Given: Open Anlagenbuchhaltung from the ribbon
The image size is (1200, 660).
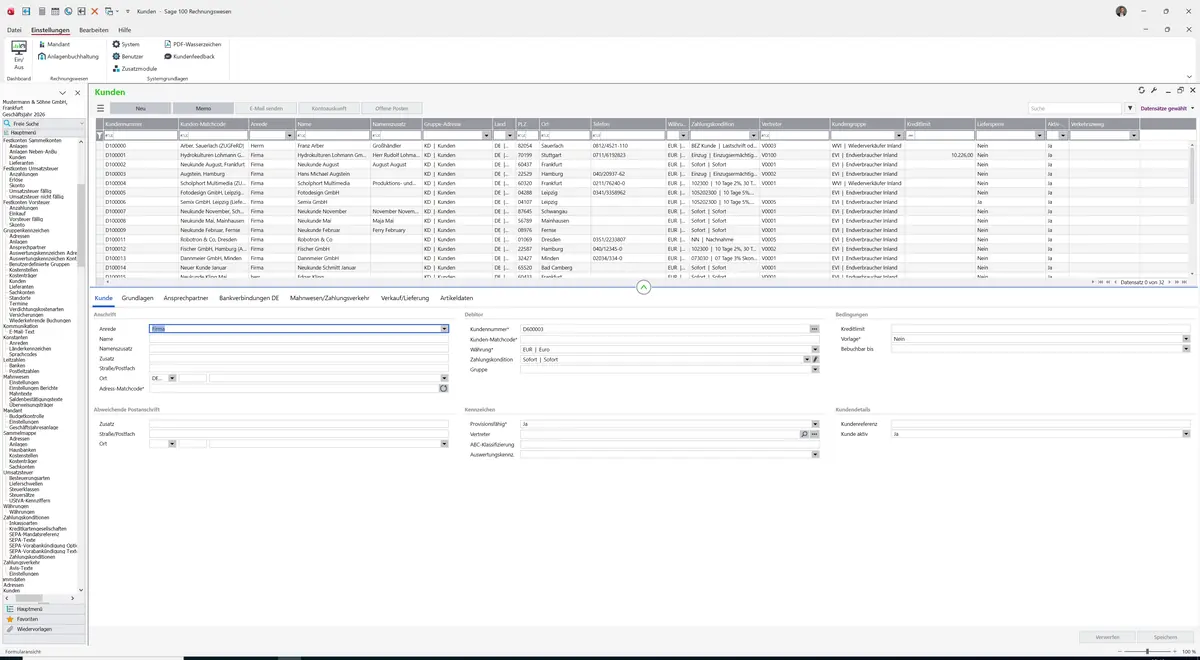Looking at the screenshot, I should 68,56.
